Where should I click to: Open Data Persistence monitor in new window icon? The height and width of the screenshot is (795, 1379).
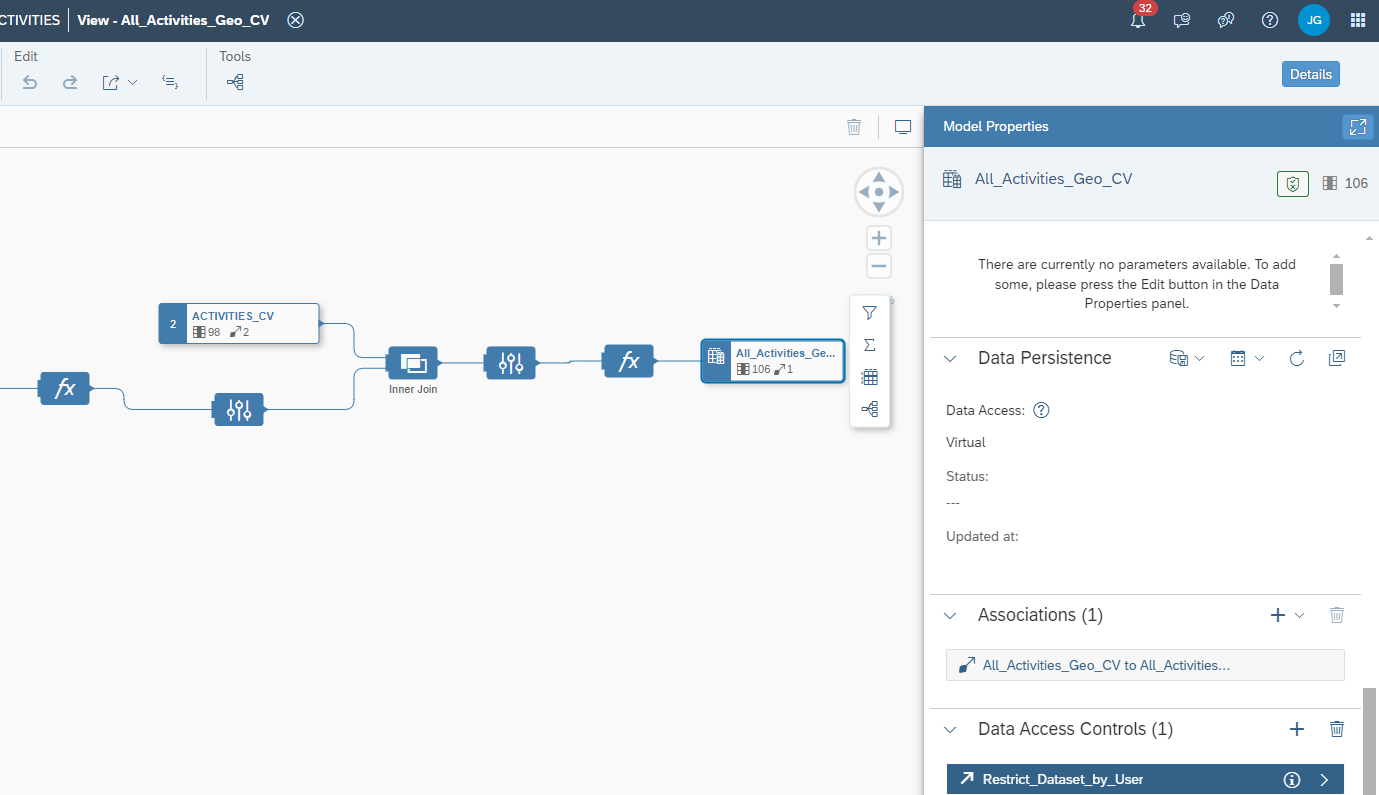pyautogui.click(x=1336, y=357)
